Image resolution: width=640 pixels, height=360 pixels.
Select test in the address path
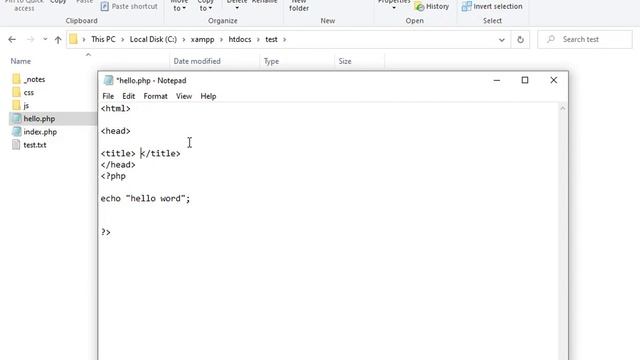pos(271,39)
